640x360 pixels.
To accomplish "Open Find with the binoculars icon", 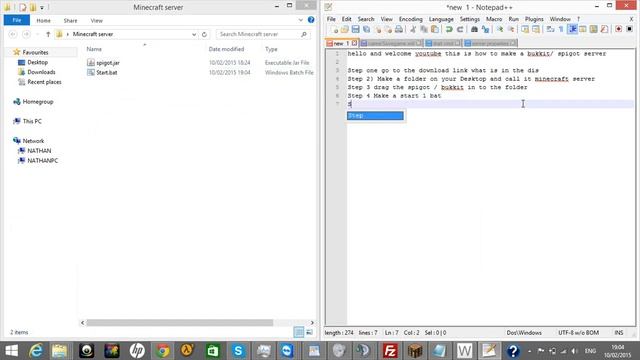I will 474,29.
